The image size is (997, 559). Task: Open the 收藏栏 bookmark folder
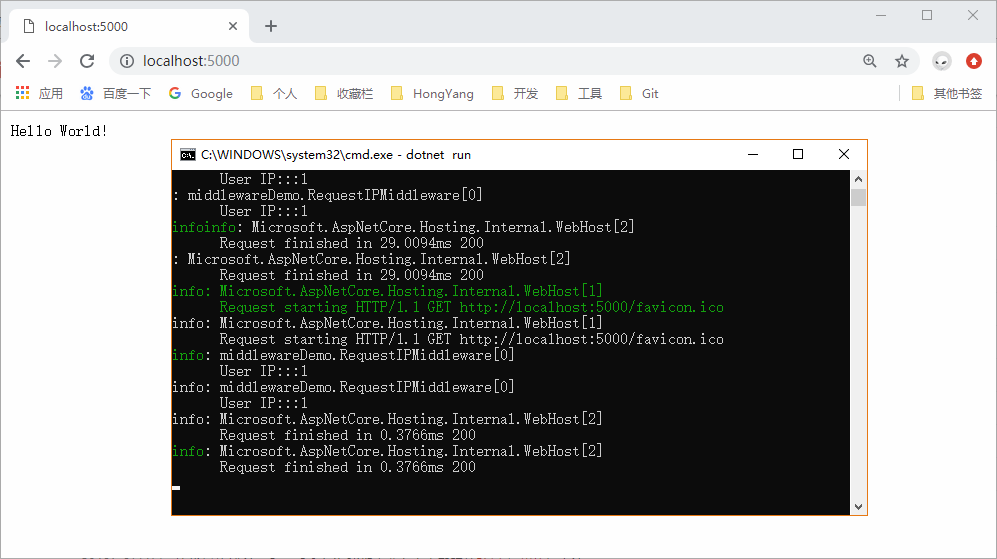344,93
